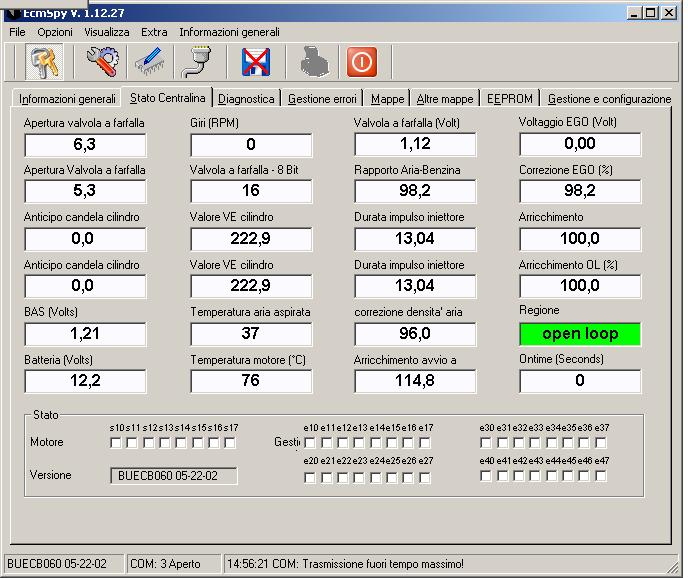Image resolution: width=688 pixels, height=578 pixels.
Task: Click the keys icon in the toolbar
Action: 44,62
